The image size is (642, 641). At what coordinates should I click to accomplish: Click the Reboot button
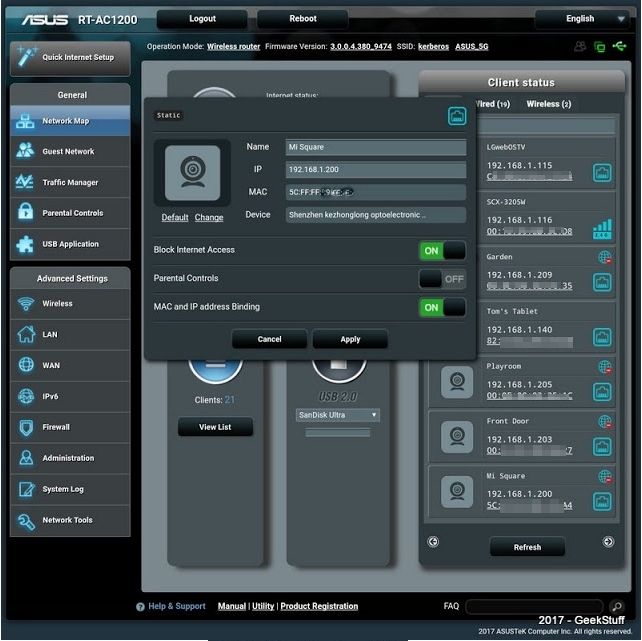(x=303, y=19)
